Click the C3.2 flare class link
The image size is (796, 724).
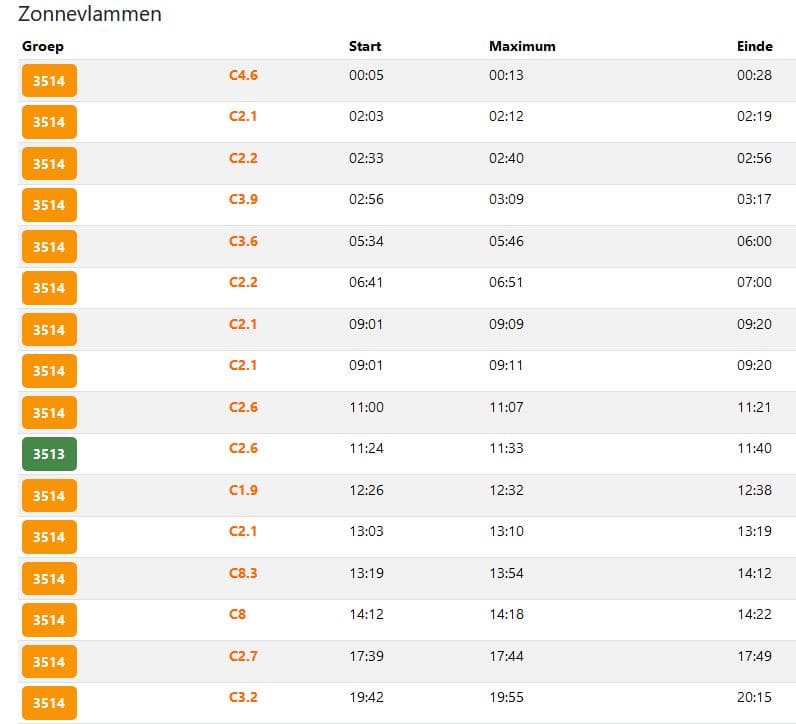click(243, 697)
